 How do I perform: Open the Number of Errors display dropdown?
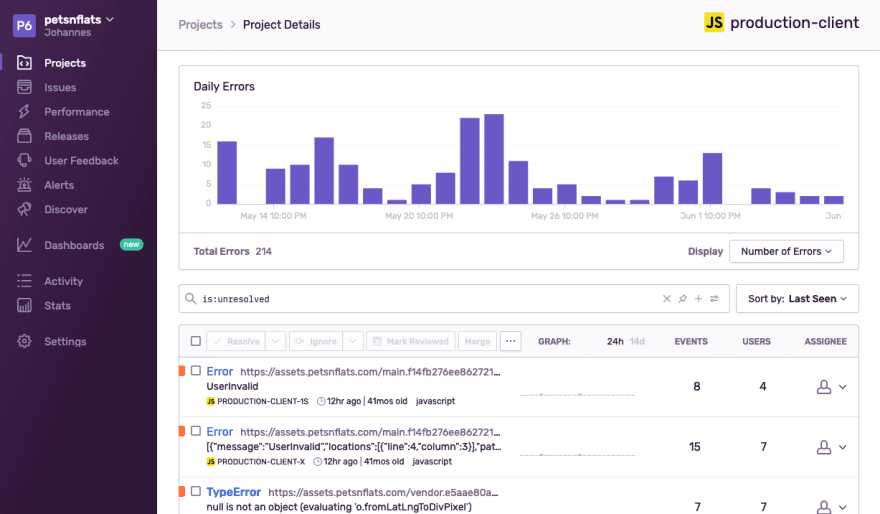tap(786, 251)
